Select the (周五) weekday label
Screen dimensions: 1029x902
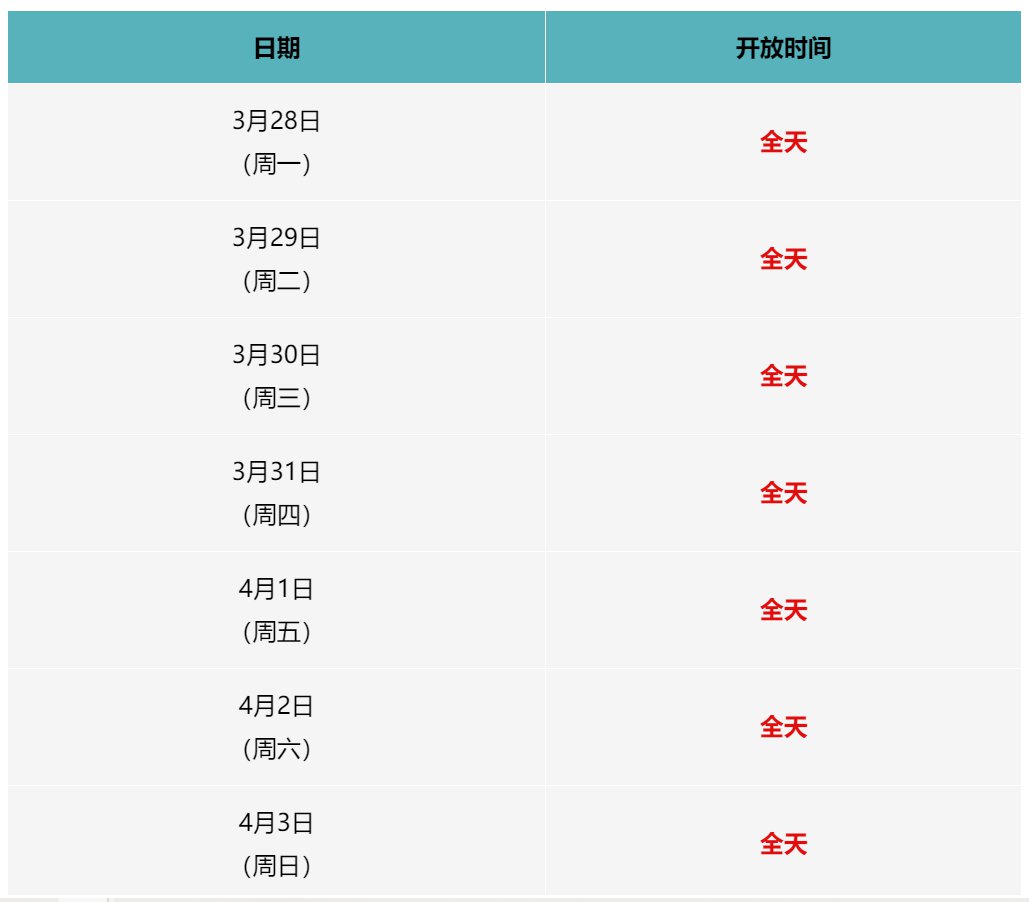pyautogui.click(x=276, y=632)
